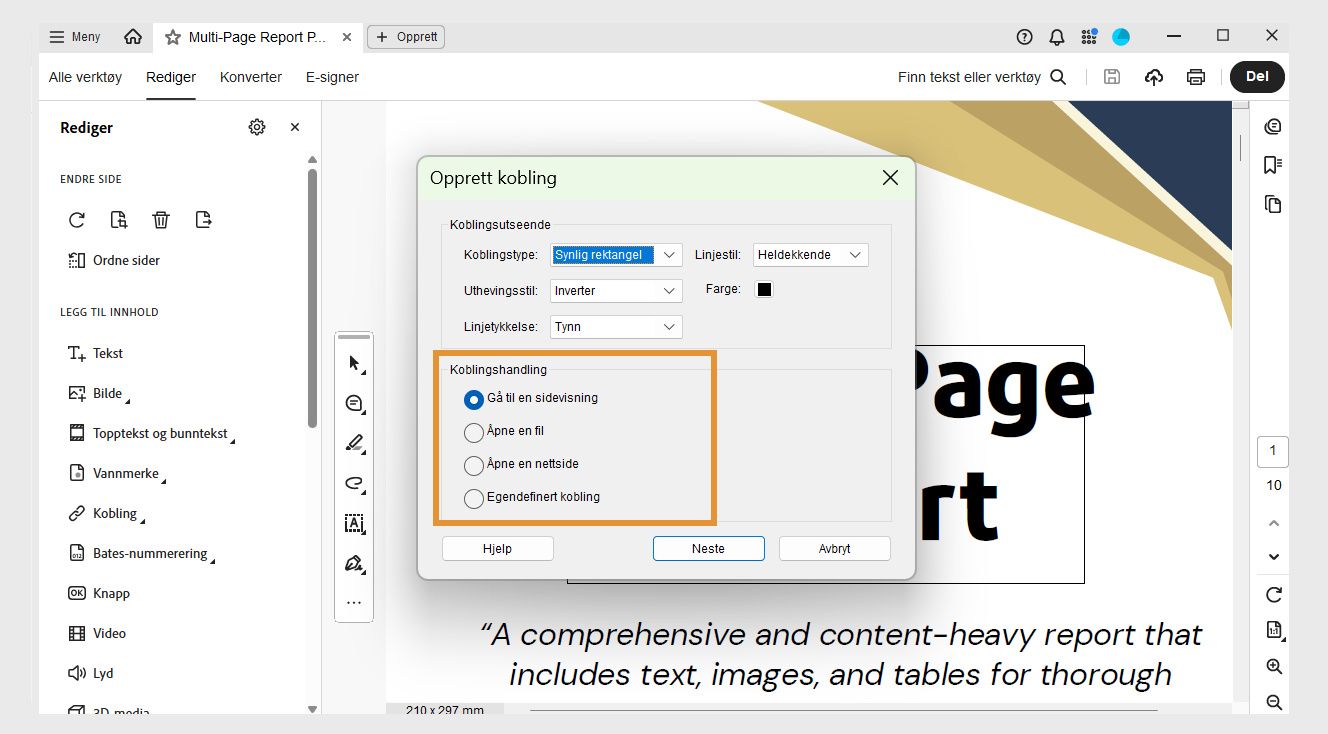This screenshot has height=734, width=1328.
Task: Open the Vannmerke tool option
Action: point(116,473)
